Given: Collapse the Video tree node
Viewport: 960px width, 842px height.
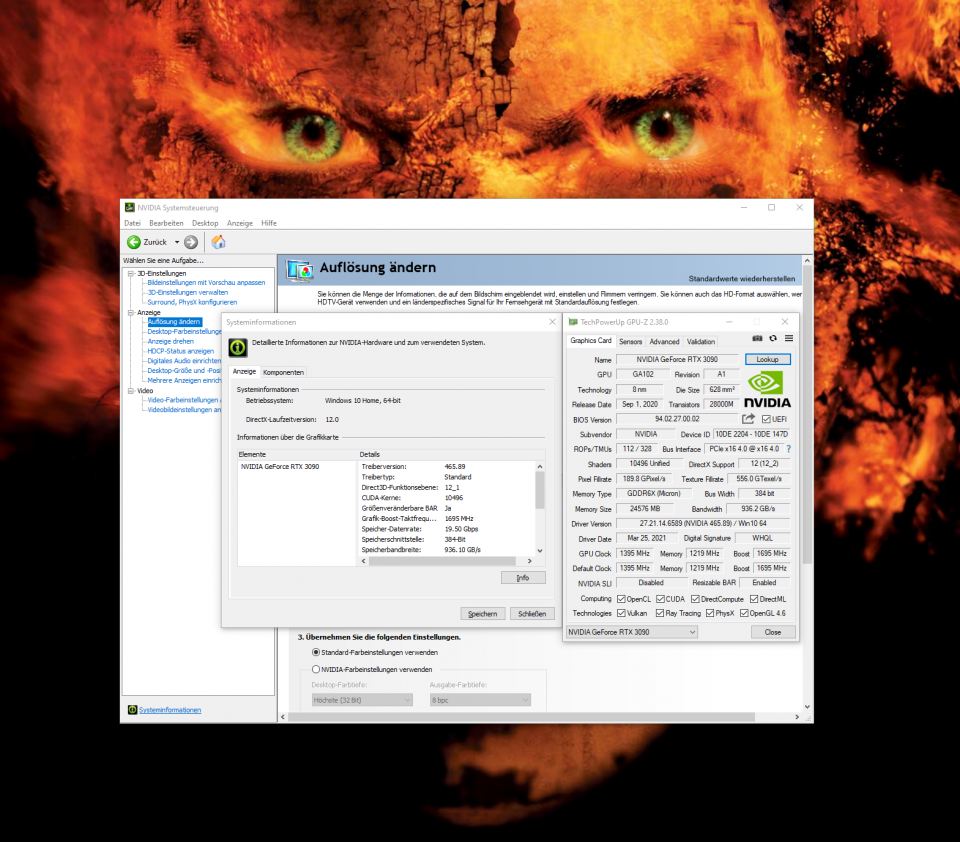Looking at the screenshot, I should point(130,391).
